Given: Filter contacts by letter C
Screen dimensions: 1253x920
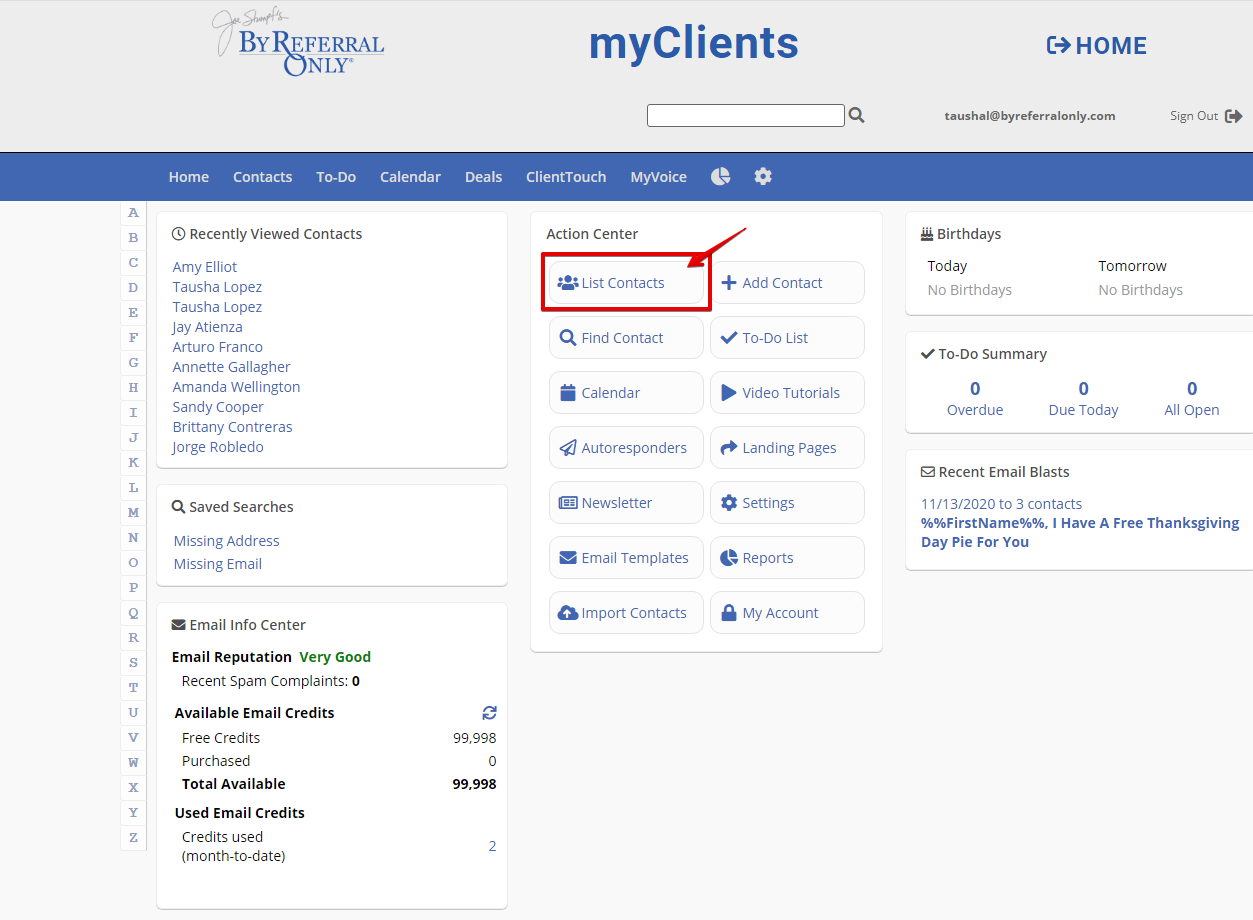Looking at the screenshot, I should click(133, 263).
